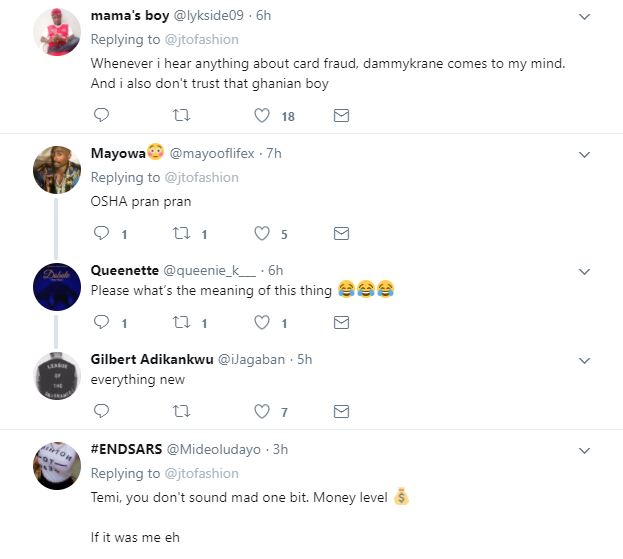Share Mayowa's tweet via envelope icon
This screenshot has height=559, width=623.
(341, 234)
